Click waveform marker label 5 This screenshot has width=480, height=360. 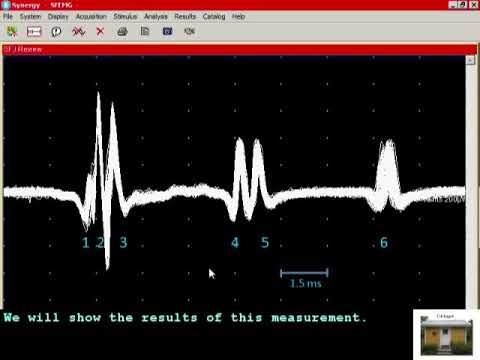pyautogui.click(x=265, y=243)
